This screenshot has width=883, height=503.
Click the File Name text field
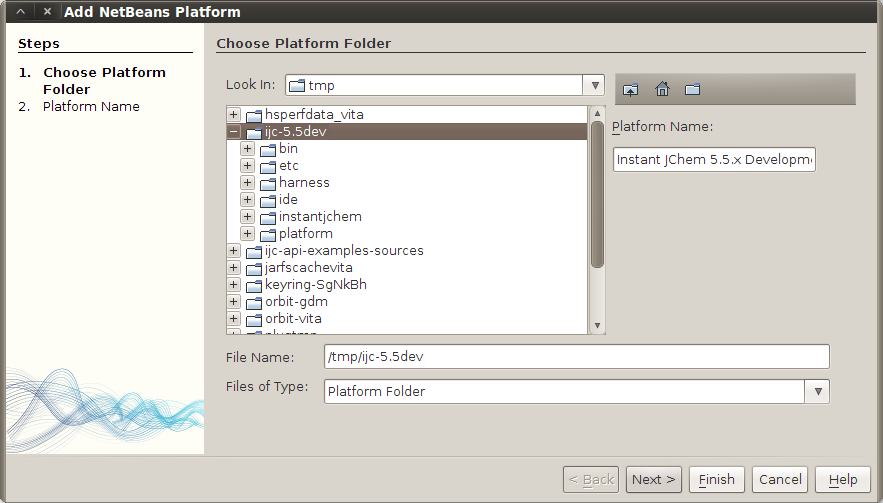(x=577, y=357)
